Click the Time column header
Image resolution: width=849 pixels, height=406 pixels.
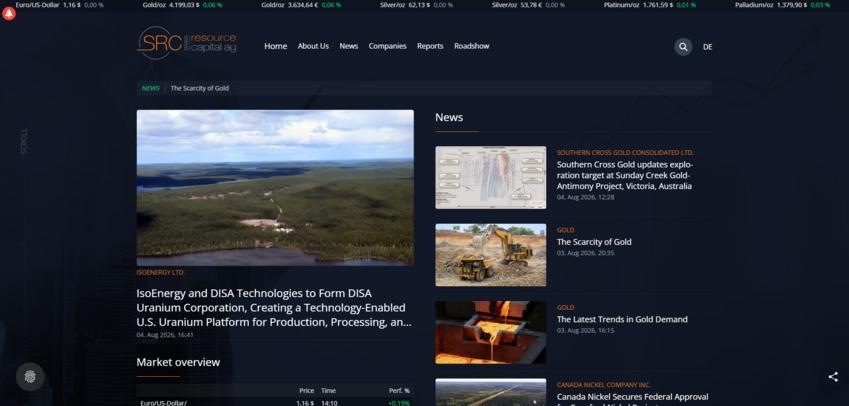point(328,390)
